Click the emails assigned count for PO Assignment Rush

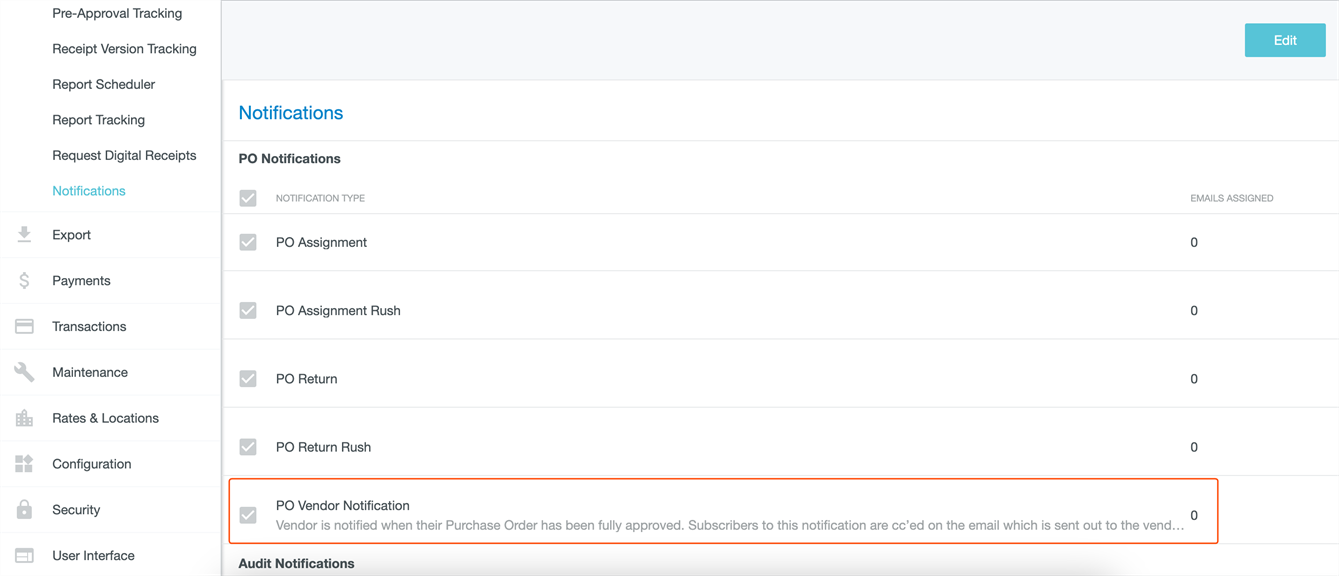(1194, 310)
